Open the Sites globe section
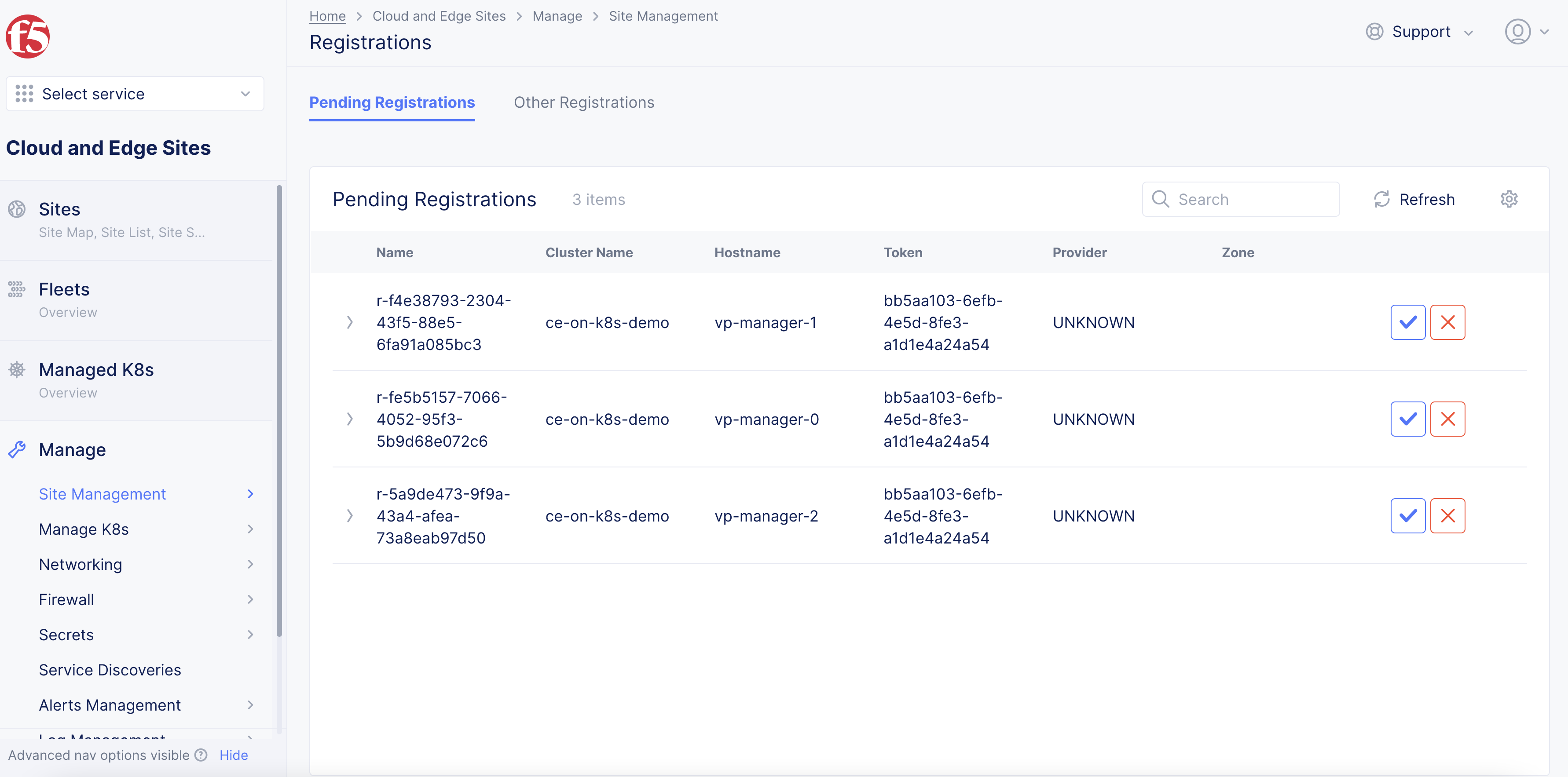The image size is (1568, 777). click(x=59, y=209)
